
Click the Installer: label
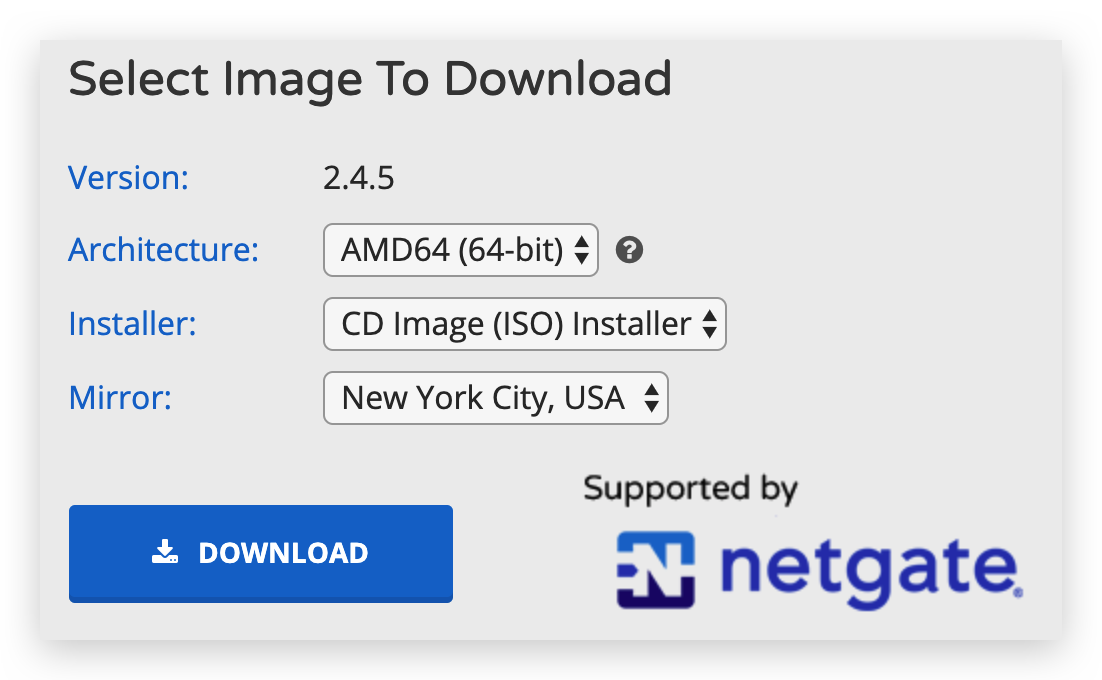(132, 324)
